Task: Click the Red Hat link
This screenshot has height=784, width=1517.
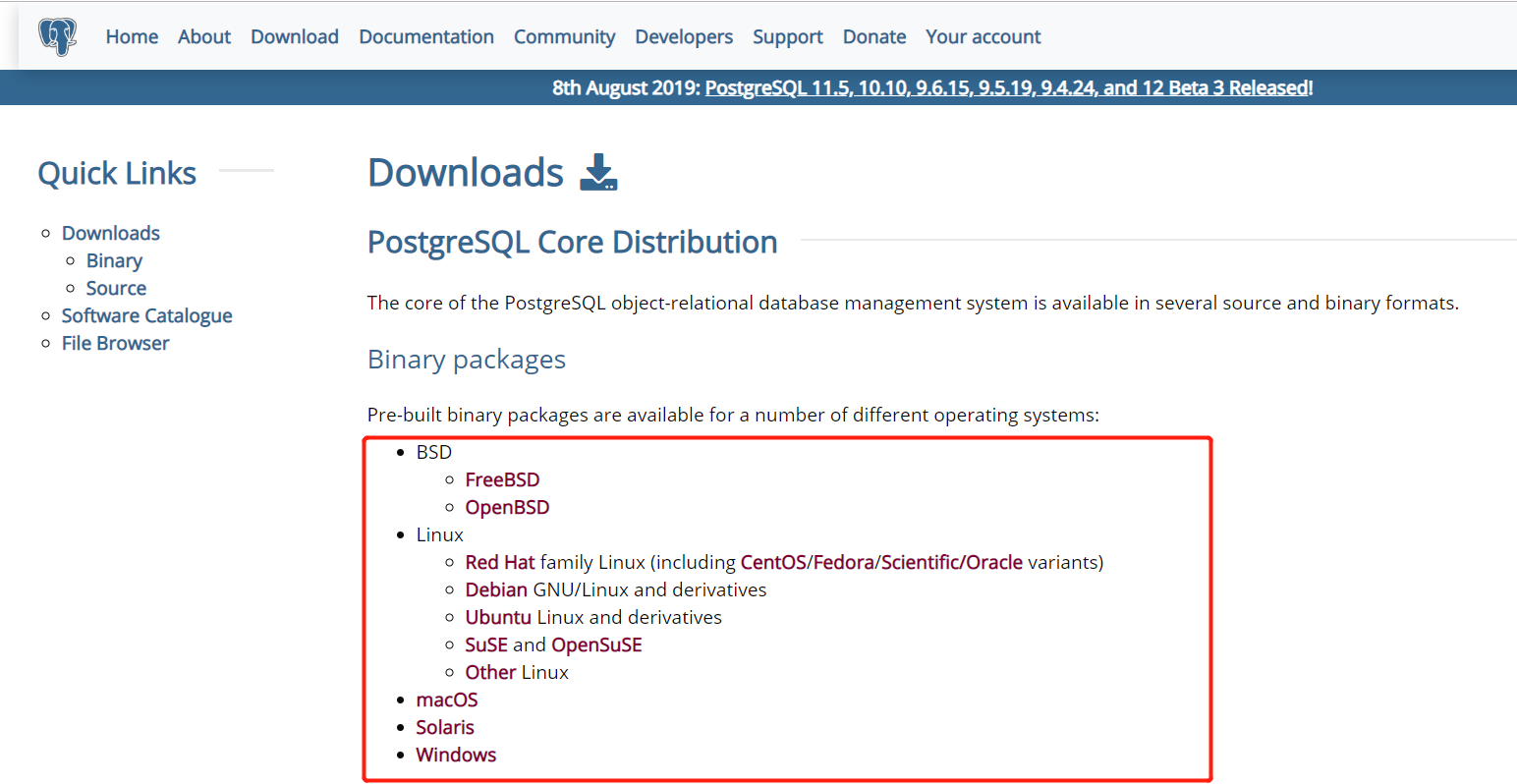Action: tap(500, 562)
